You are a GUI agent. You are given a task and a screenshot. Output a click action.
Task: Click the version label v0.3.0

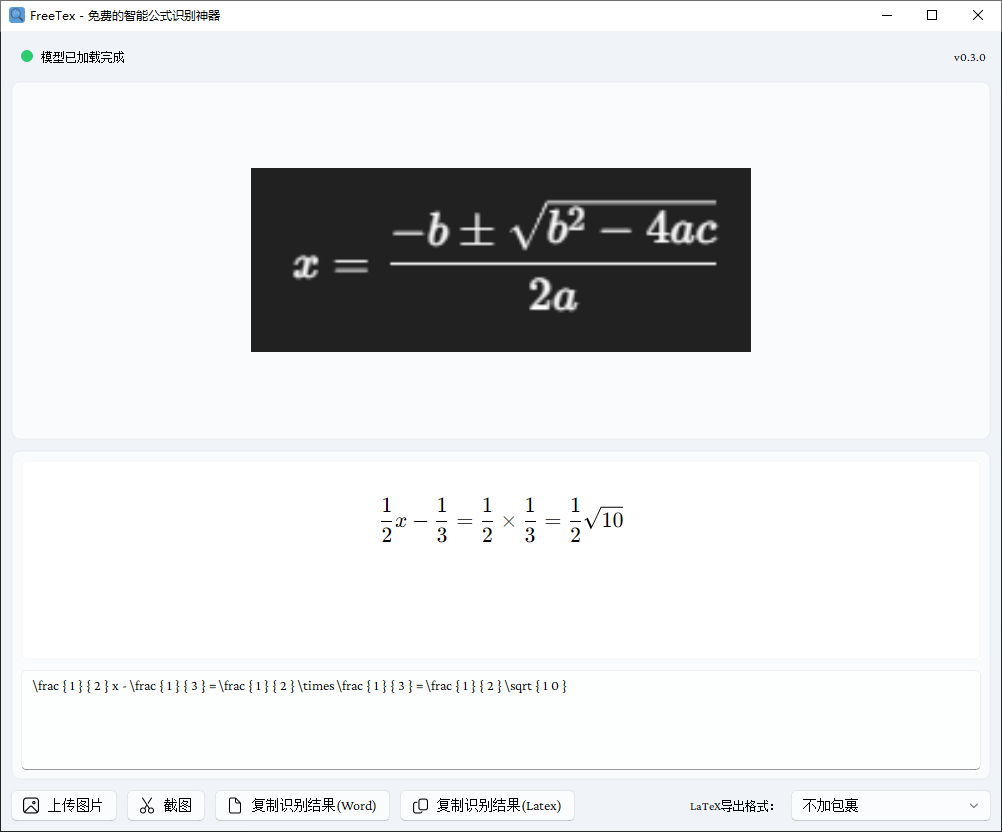969,58
